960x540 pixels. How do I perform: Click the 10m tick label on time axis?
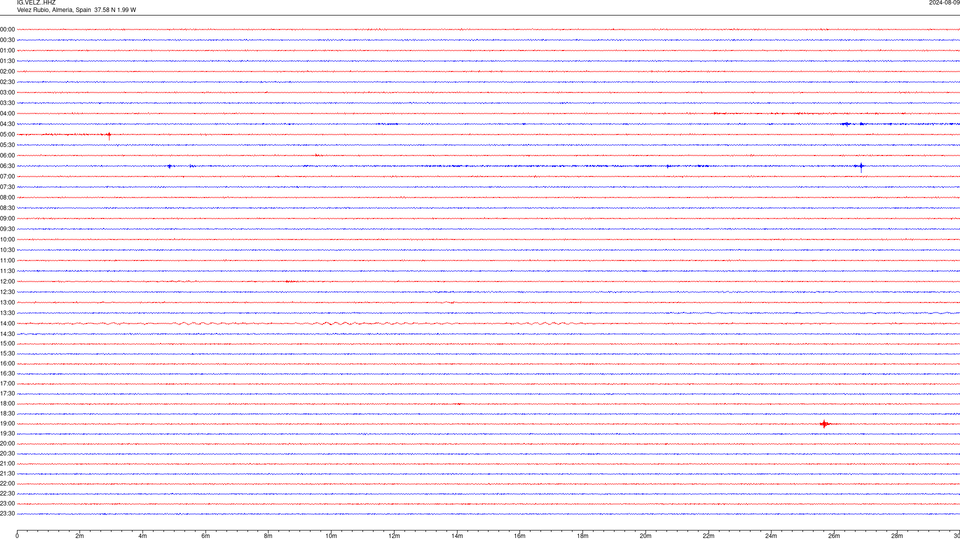coord(331,536)
